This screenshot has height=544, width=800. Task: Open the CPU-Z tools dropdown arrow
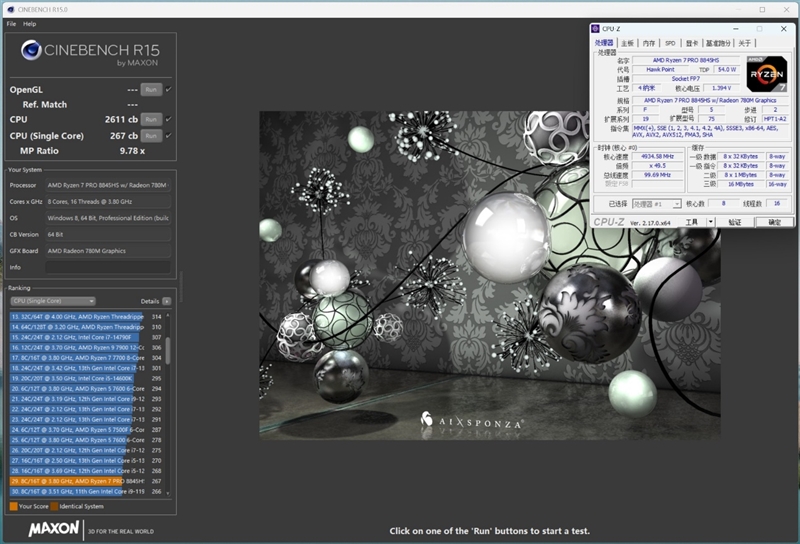711,222
